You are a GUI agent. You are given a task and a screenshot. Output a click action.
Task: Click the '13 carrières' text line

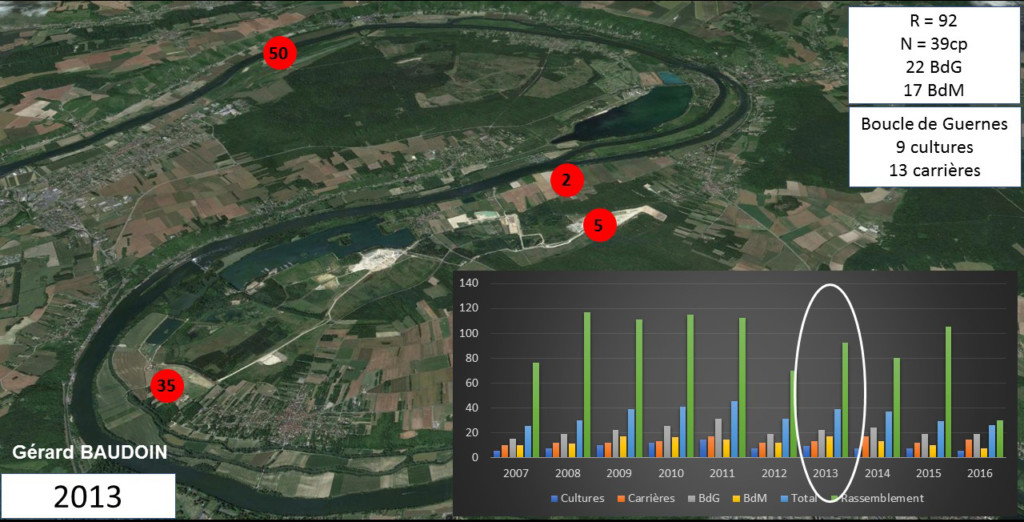coord(934,170)
